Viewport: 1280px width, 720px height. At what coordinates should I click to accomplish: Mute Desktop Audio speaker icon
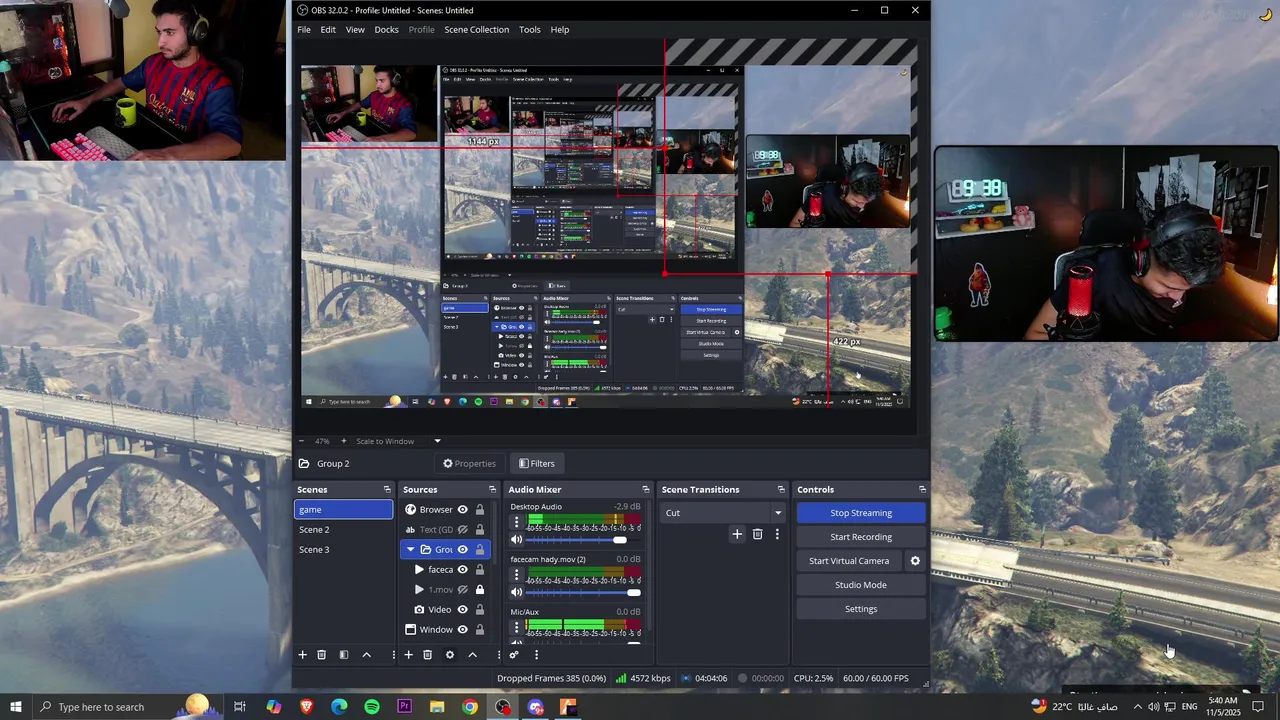pyautogui.click(x=517, y=540)
